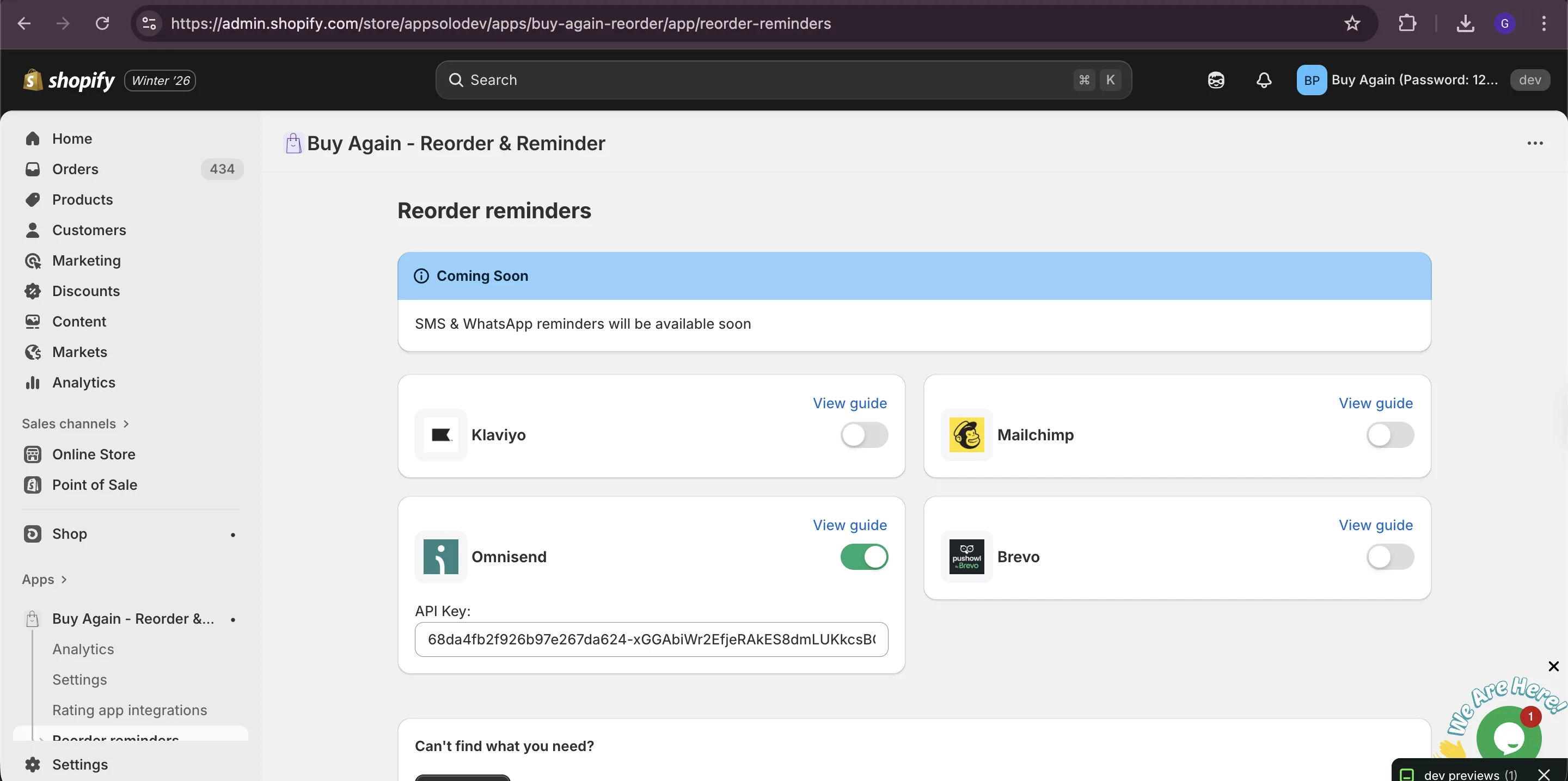Open the bottom Settings gear in sidebar
The height and width of the screenshot is (781, 1568).
(x=130, y=764)
